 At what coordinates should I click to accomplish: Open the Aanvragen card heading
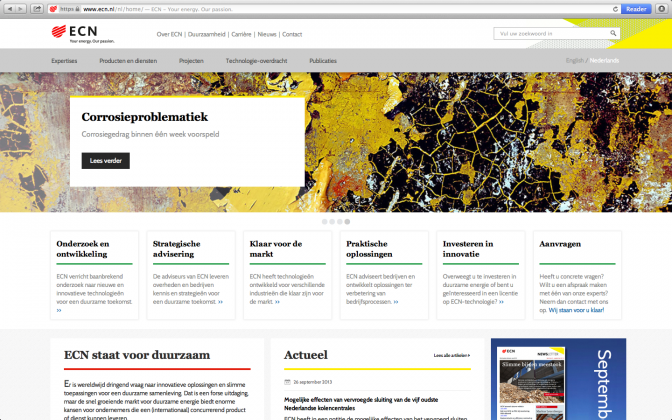tap(560, 244)
